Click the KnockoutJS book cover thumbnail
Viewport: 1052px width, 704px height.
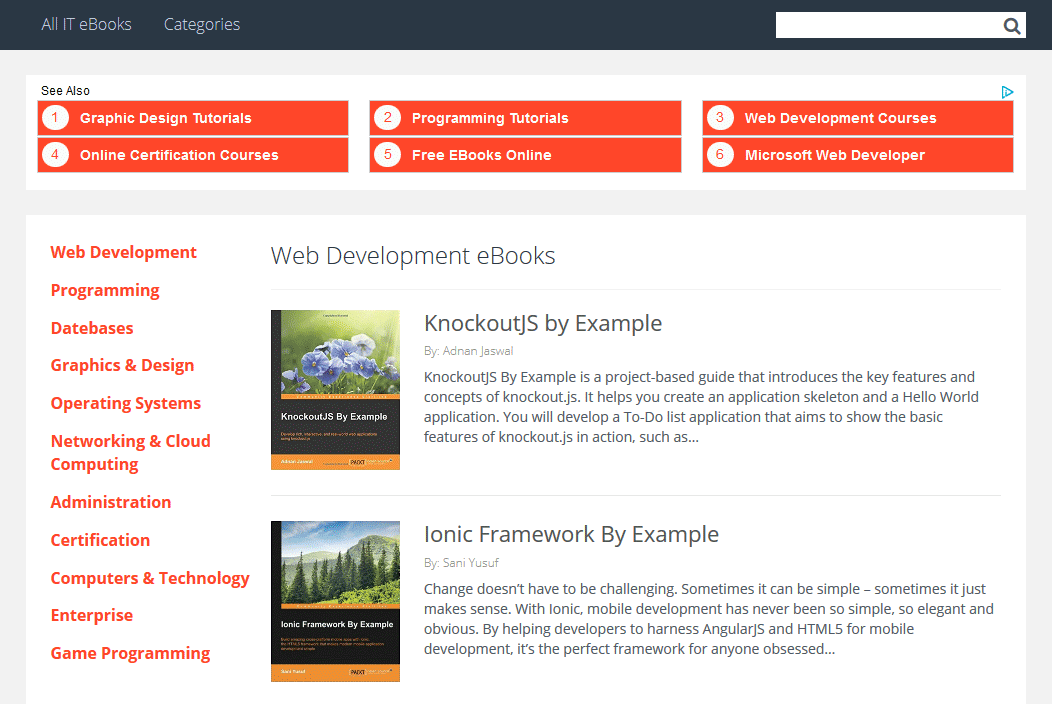tap(335, 390)
